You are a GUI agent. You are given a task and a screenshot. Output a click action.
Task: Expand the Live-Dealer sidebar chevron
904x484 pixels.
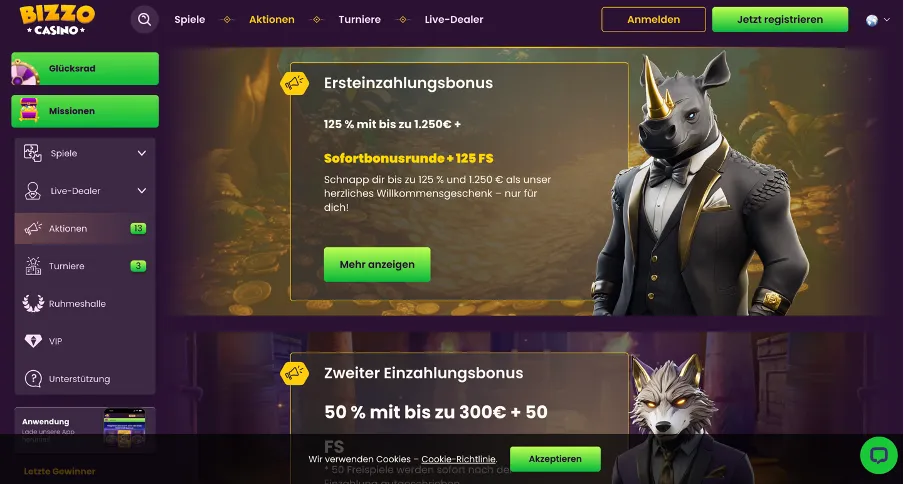(x=142, y=191)
